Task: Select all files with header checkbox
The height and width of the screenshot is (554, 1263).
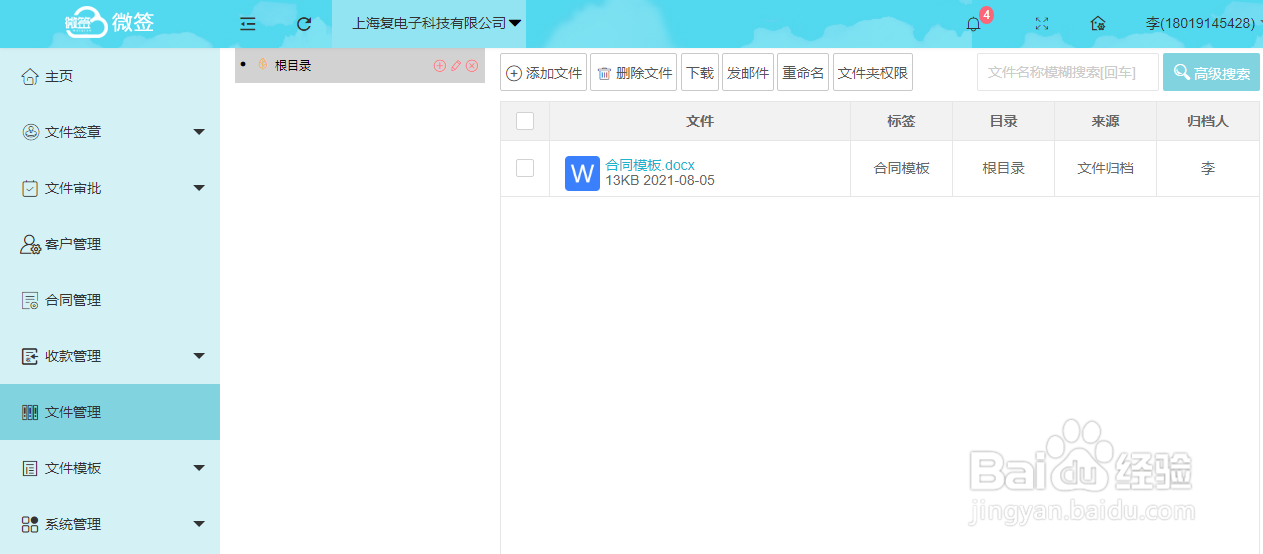Action: tap(525, 121)
